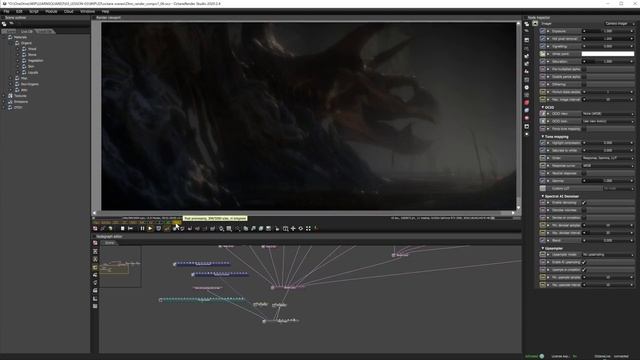Click the save render image icon
The width and height of the screenshot is (640, 360).
click(268, 229)
